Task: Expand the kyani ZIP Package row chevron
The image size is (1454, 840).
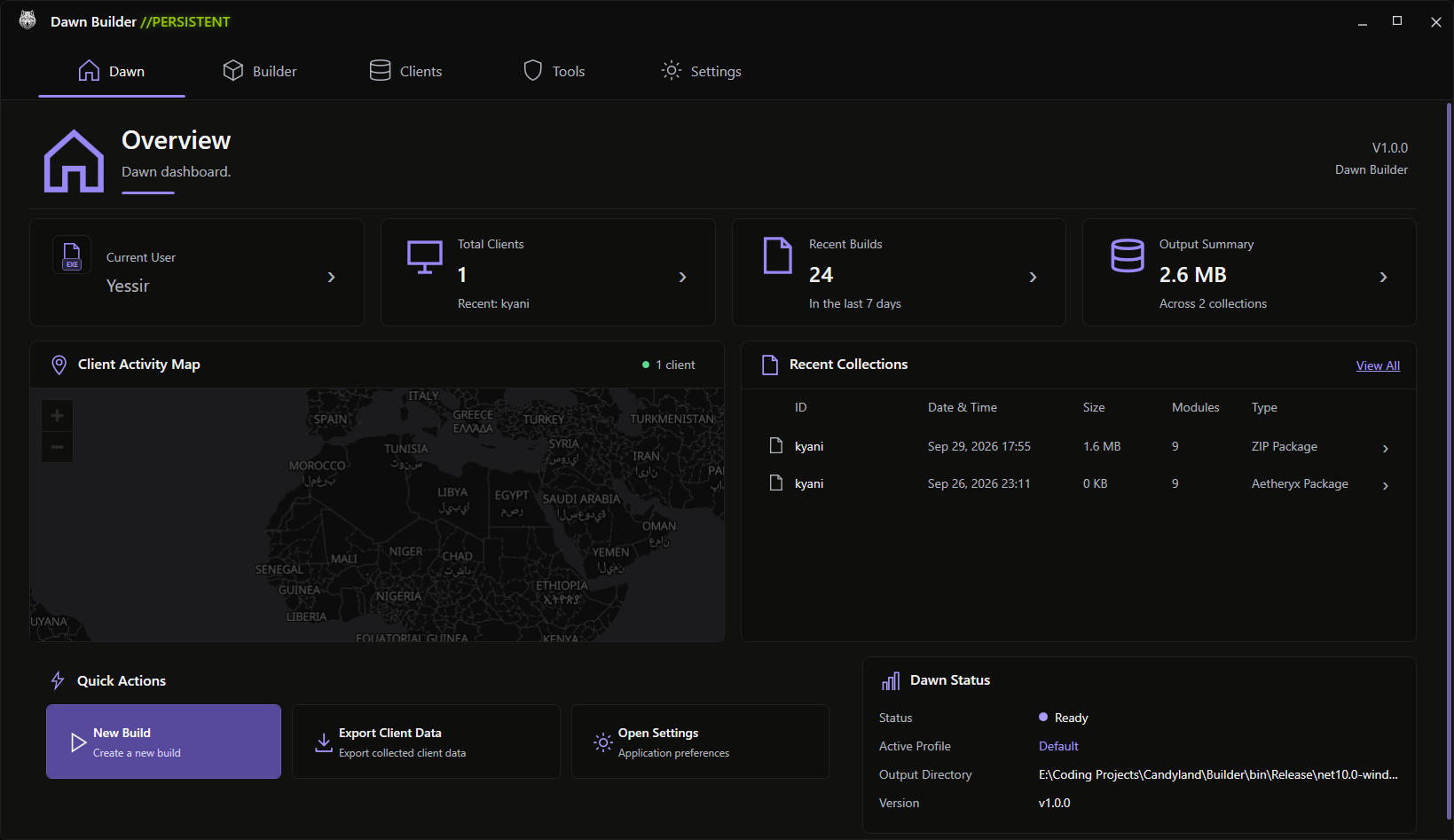Action: point(1386,449)
